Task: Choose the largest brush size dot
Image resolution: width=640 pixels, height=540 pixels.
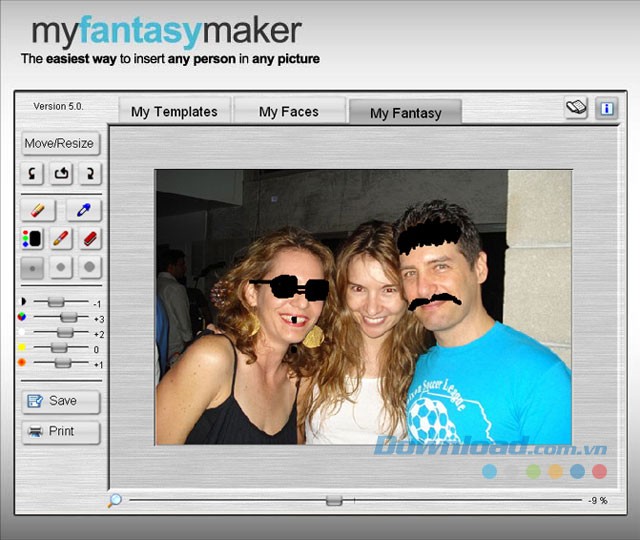Action: click(89, 268)
